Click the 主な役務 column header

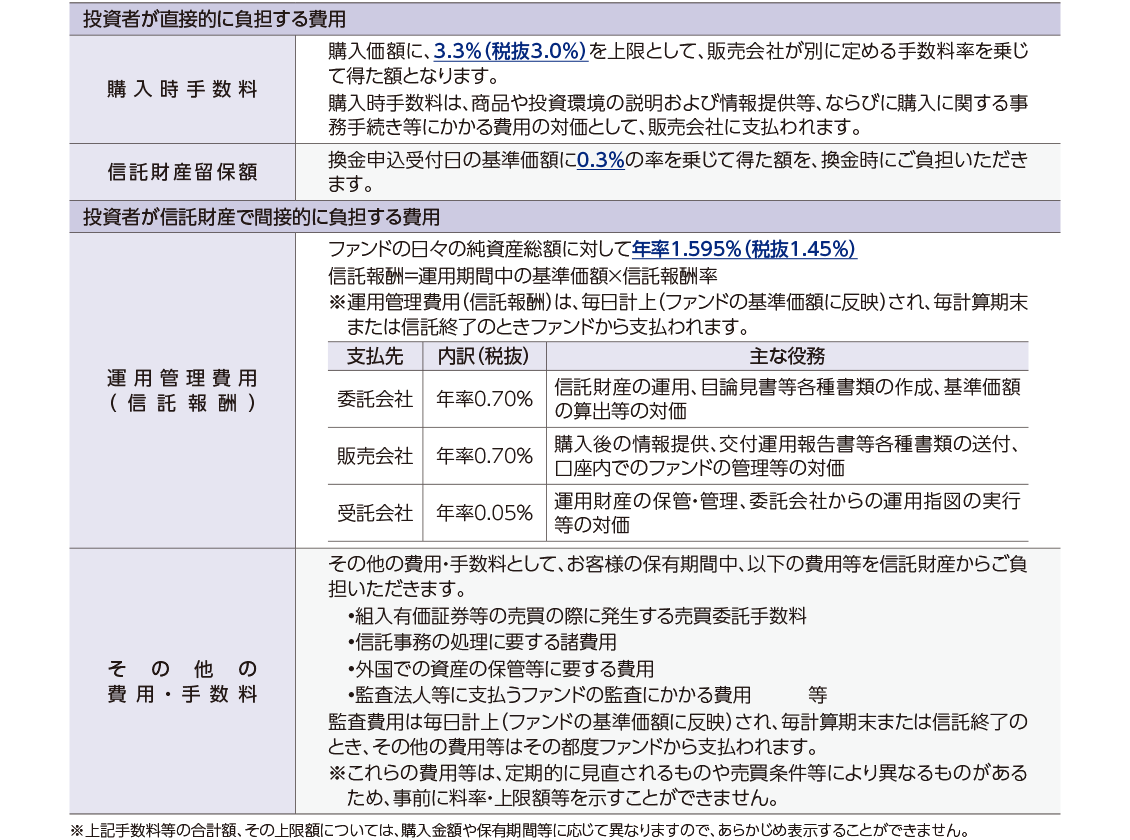coord(786,356)
